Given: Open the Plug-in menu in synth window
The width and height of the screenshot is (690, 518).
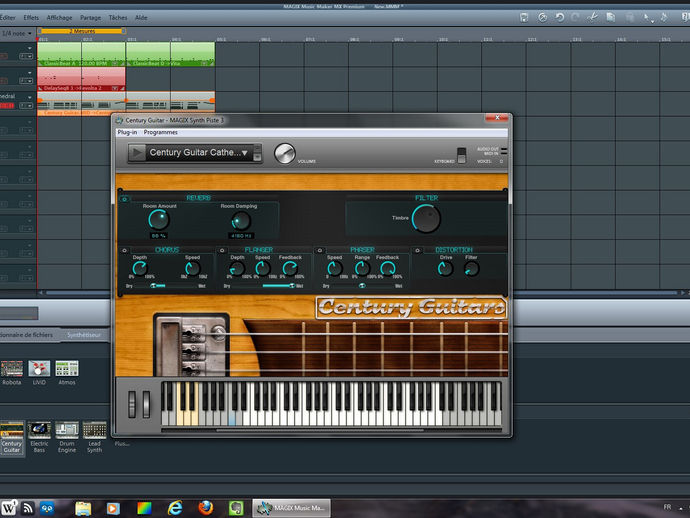Looking at the screenshot, I should 127,132.
